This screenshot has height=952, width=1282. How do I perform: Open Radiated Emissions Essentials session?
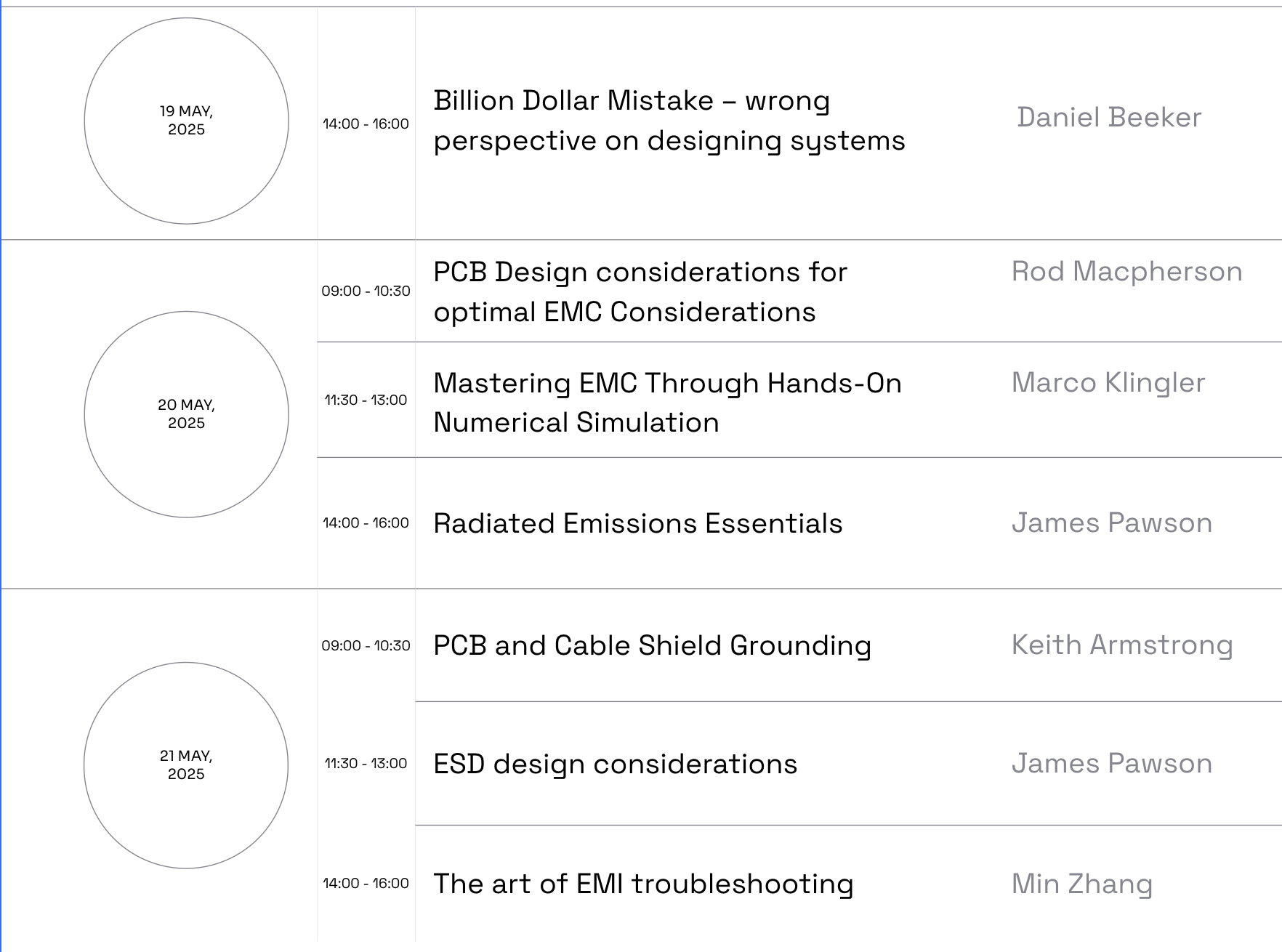pos(638,523)
